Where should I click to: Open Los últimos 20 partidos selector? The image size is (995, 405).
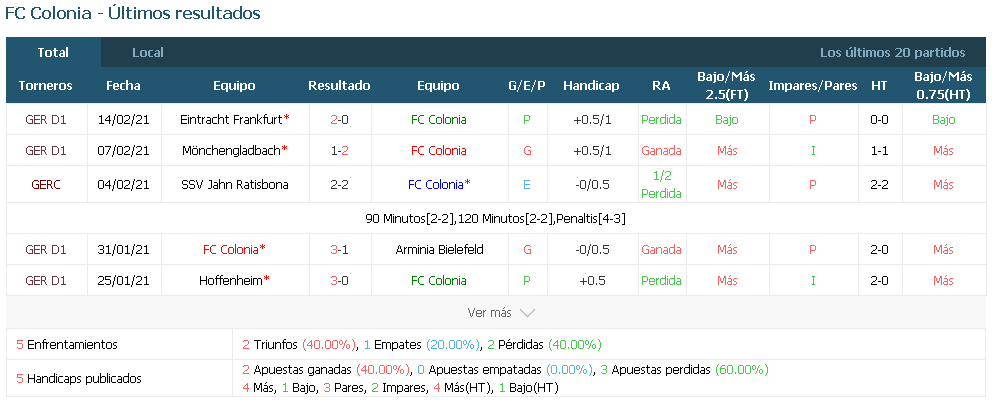click(x=892, y=53)
